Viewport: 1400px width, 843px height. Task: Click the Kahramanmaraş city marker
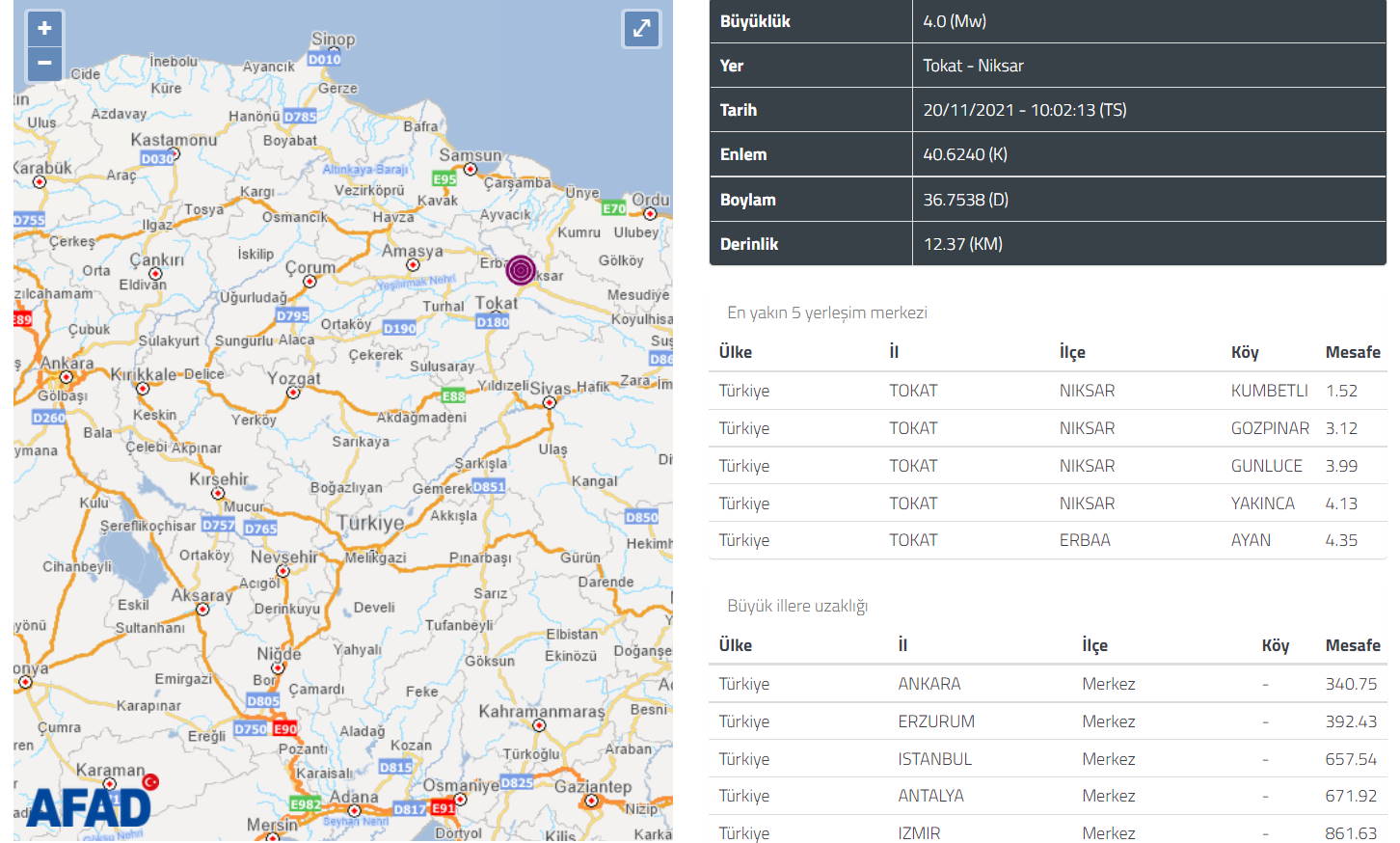(x=539, y=725)
